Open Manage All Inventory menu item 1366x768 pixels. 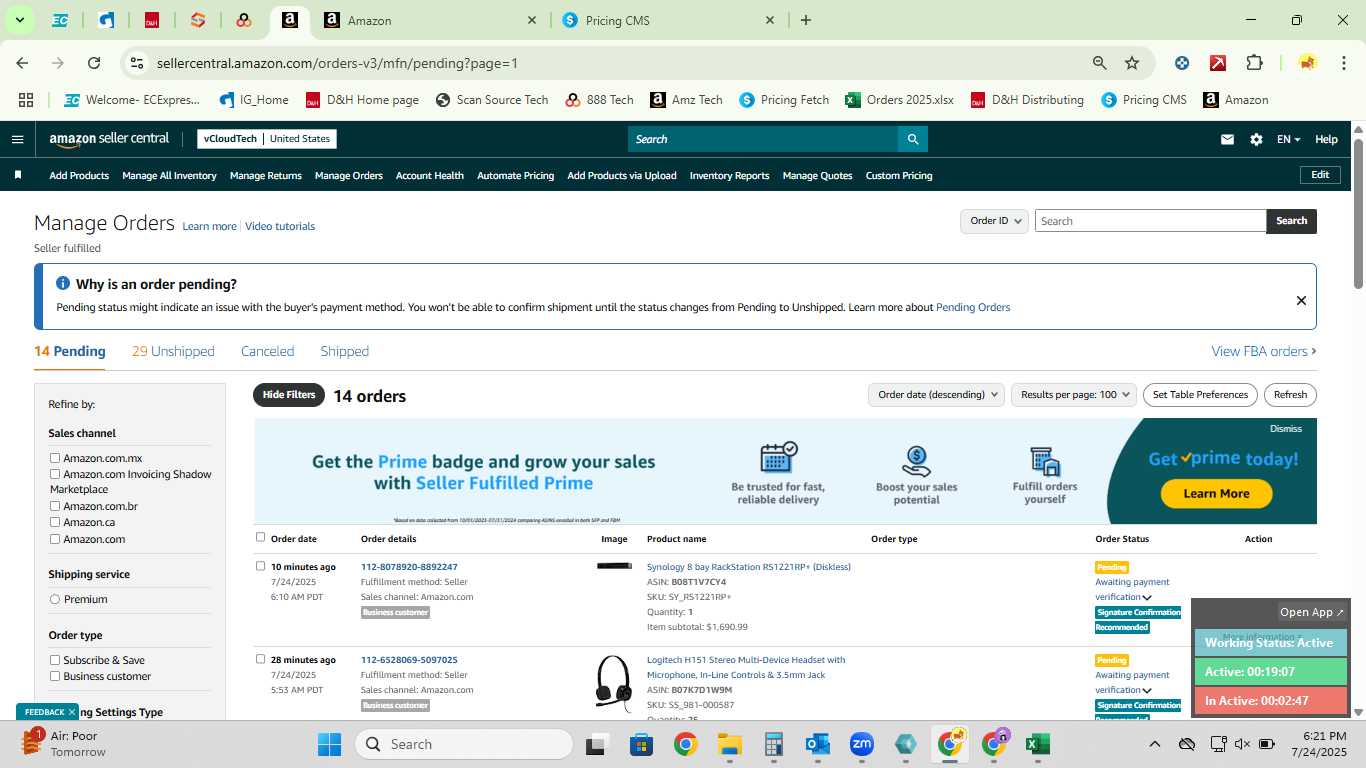tap(169, 175)
